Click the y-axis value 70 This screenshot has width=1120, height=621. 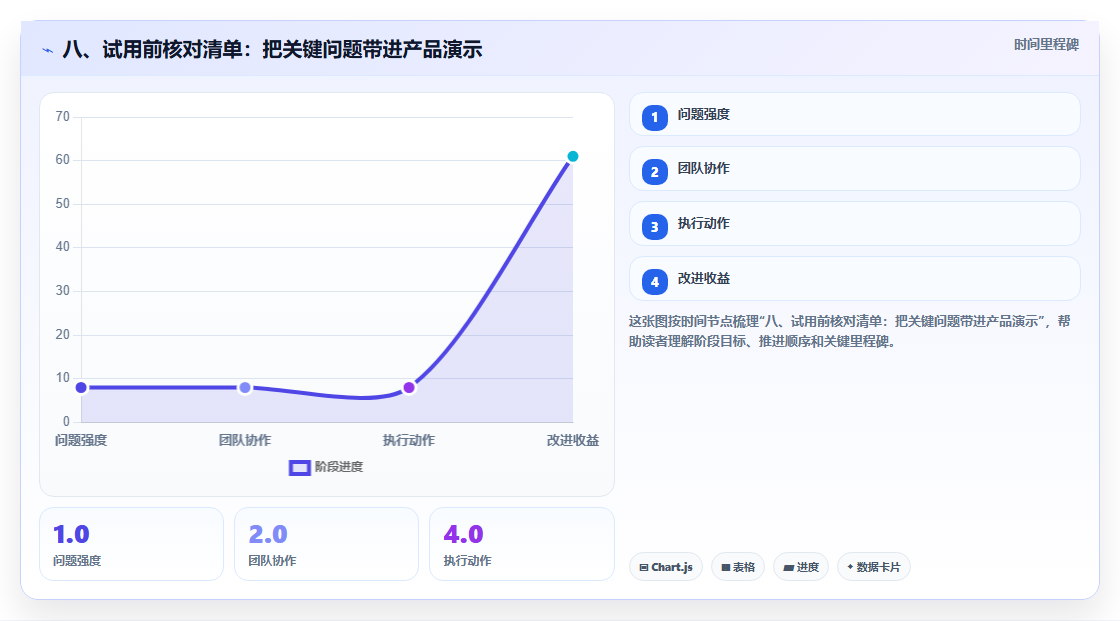click(63, 116)
